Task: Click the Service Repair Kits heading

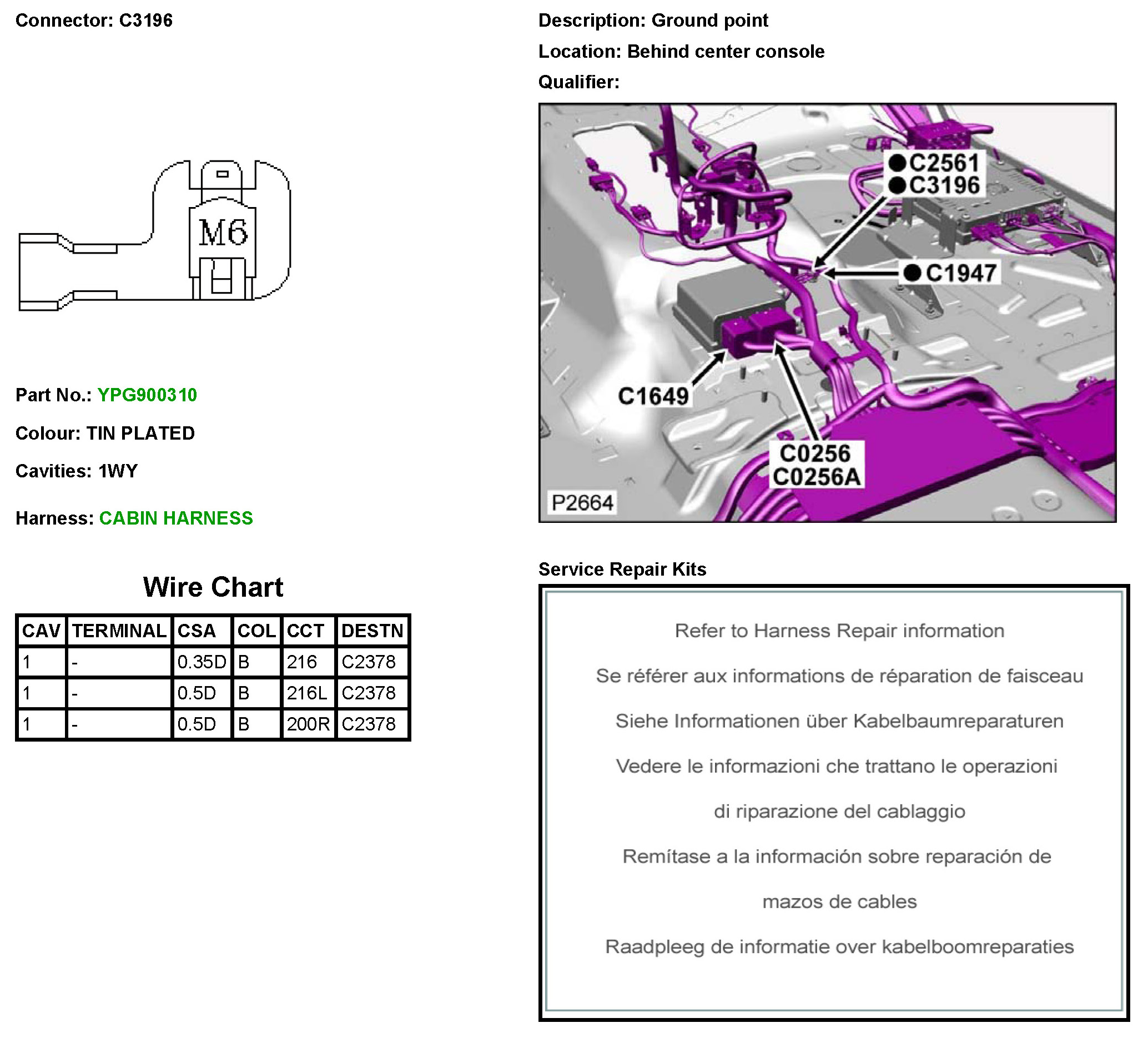Action: click(x=622, y=569)
